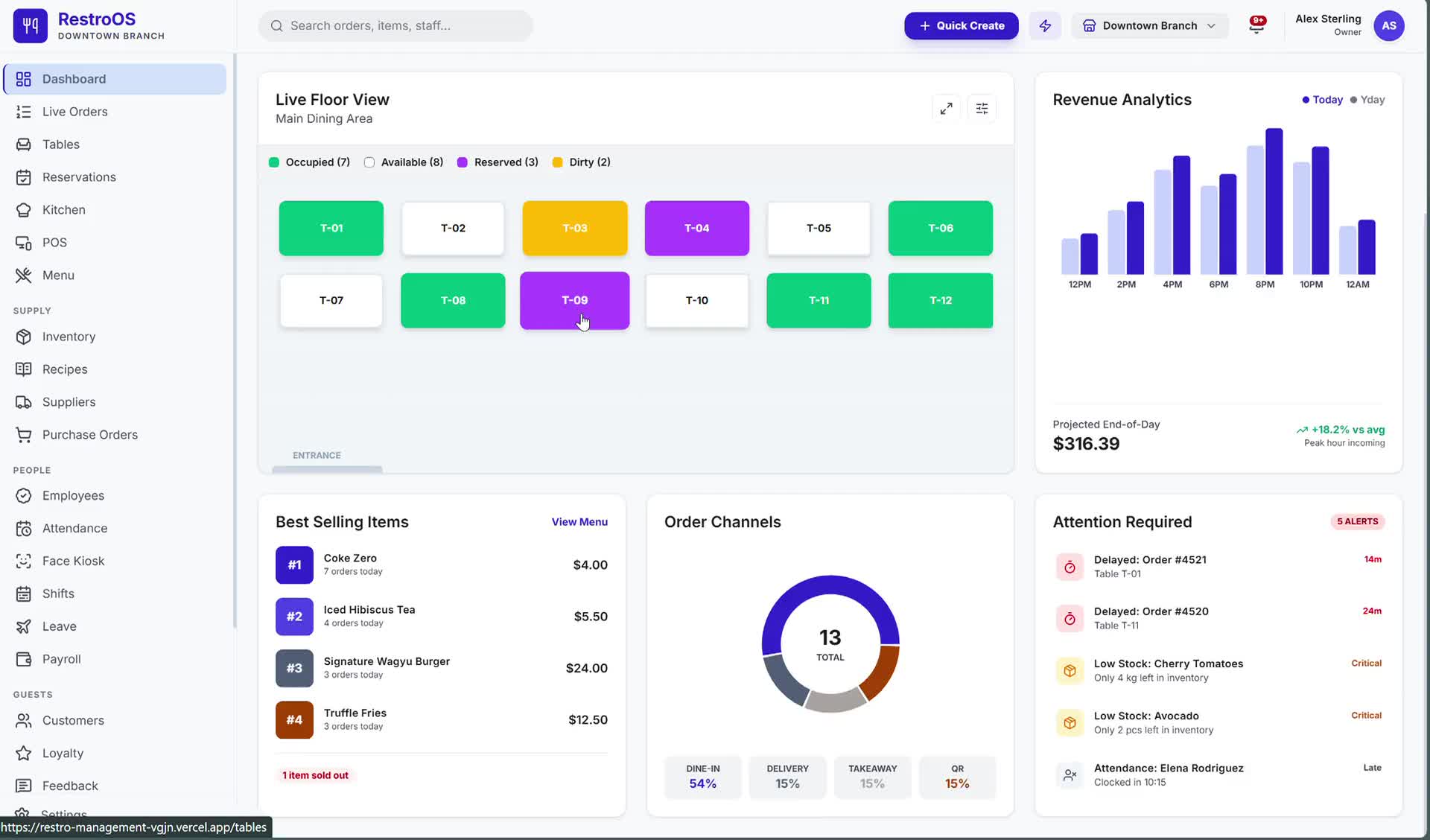The height and width of the screenshot is (840, 1430).
Task: Click the search orders, items, staff field
Action: (x=395, y=25)
